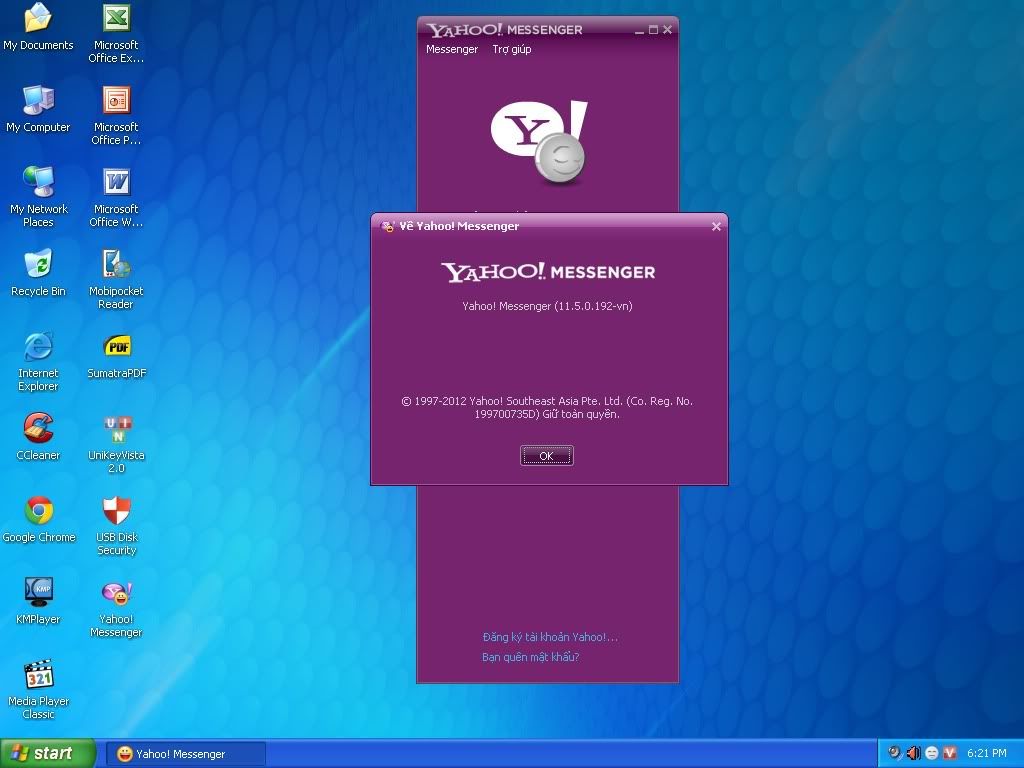Open Microsoft Office Word desktop icon

click(116, 197)
